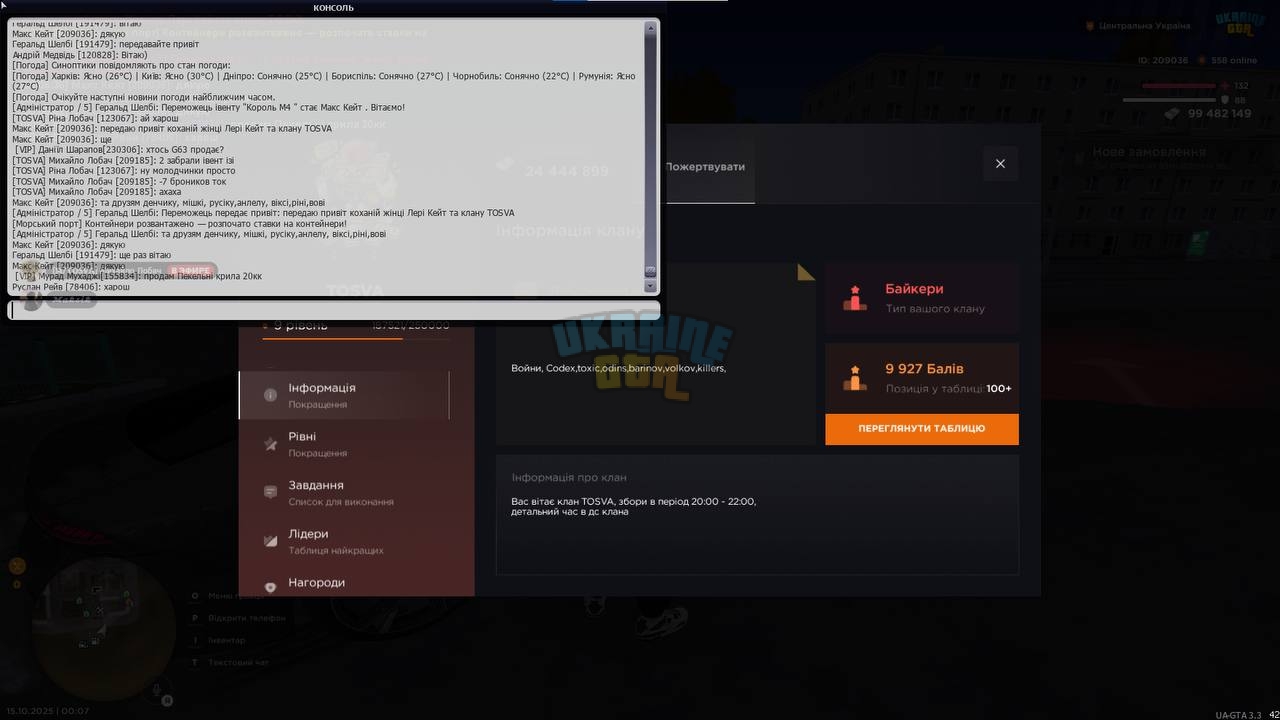Click the 558 online counter text
Viewport: 1280px width, 720px height.
[1233, 60]
